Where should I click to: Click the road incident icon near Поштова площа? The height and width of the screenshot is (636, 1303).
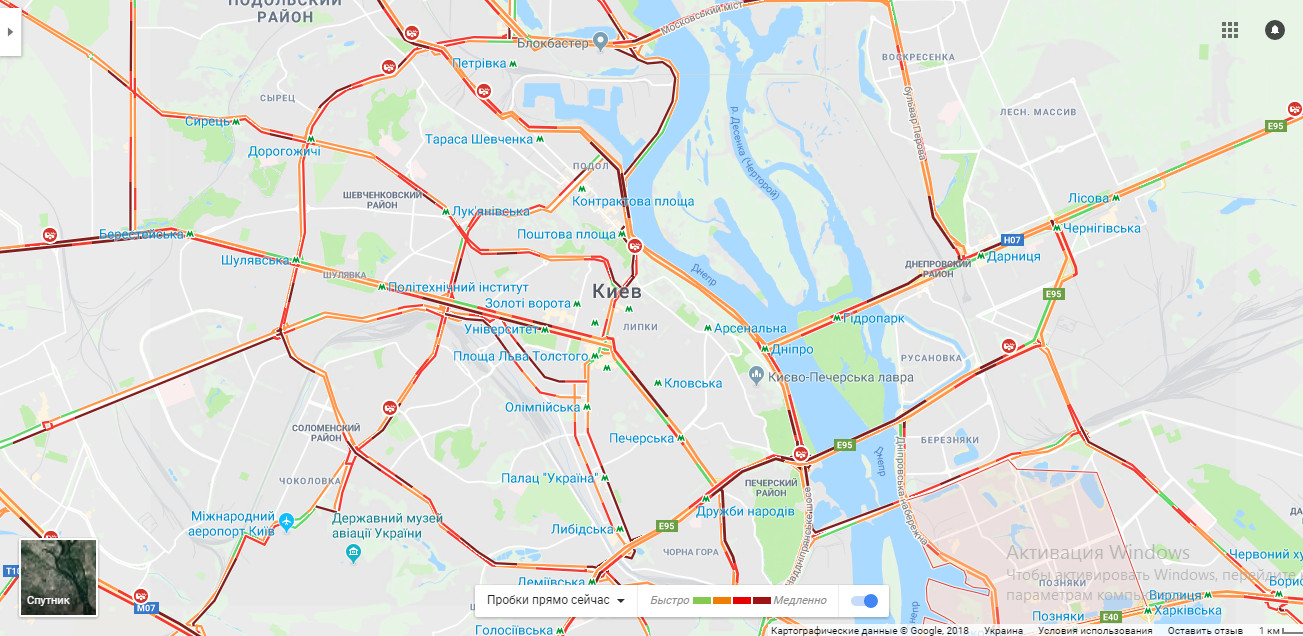[634, 246]
